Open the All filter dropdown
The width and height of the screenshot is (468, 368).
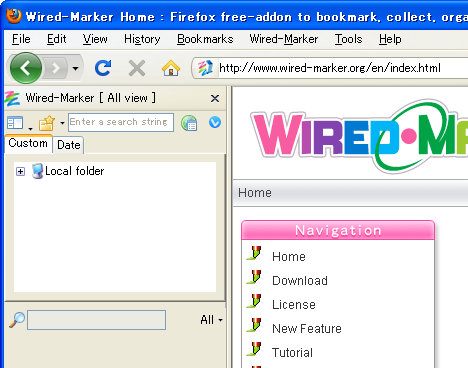pyautogui.click(x=211, y=320)
